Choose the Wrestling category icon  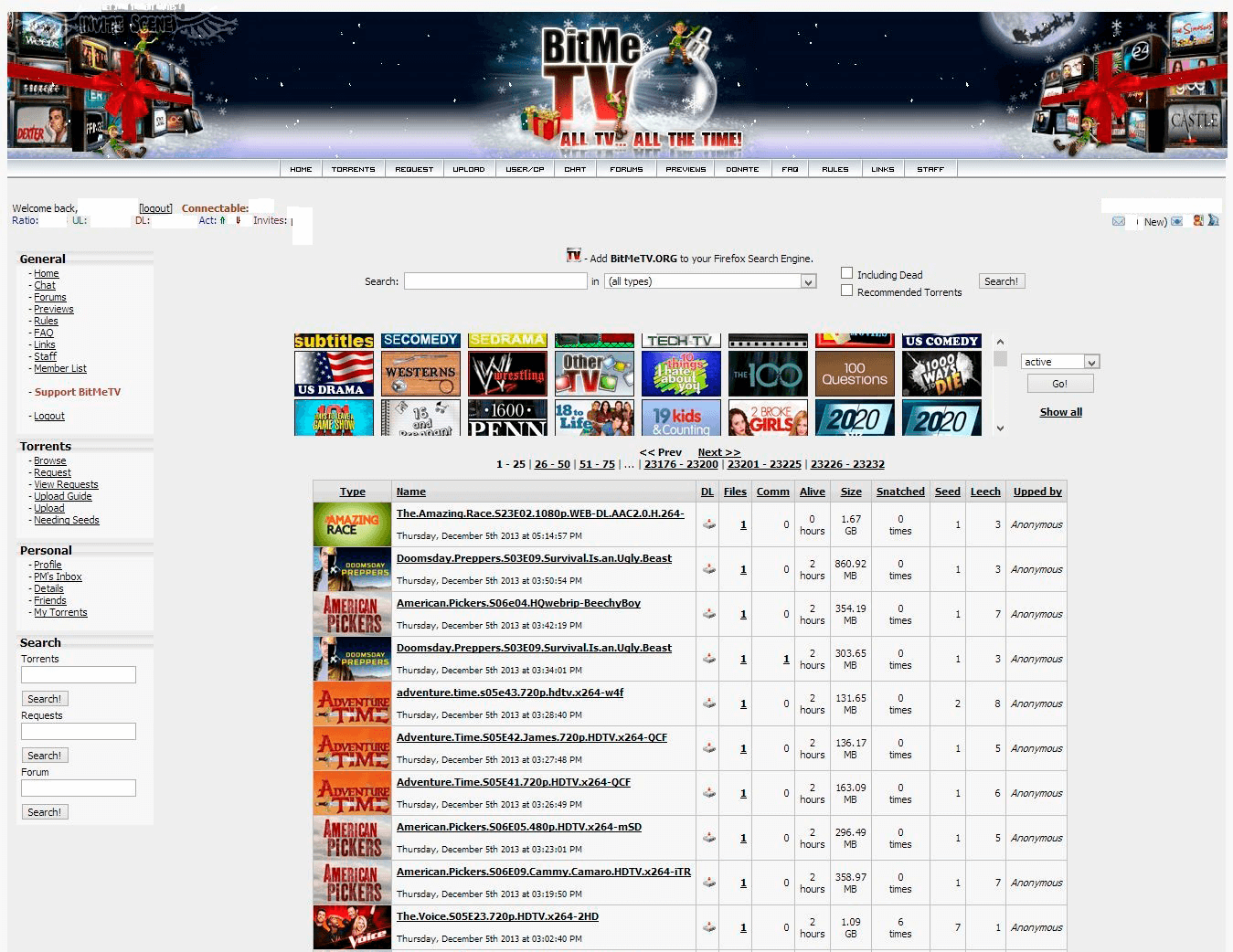507,374
